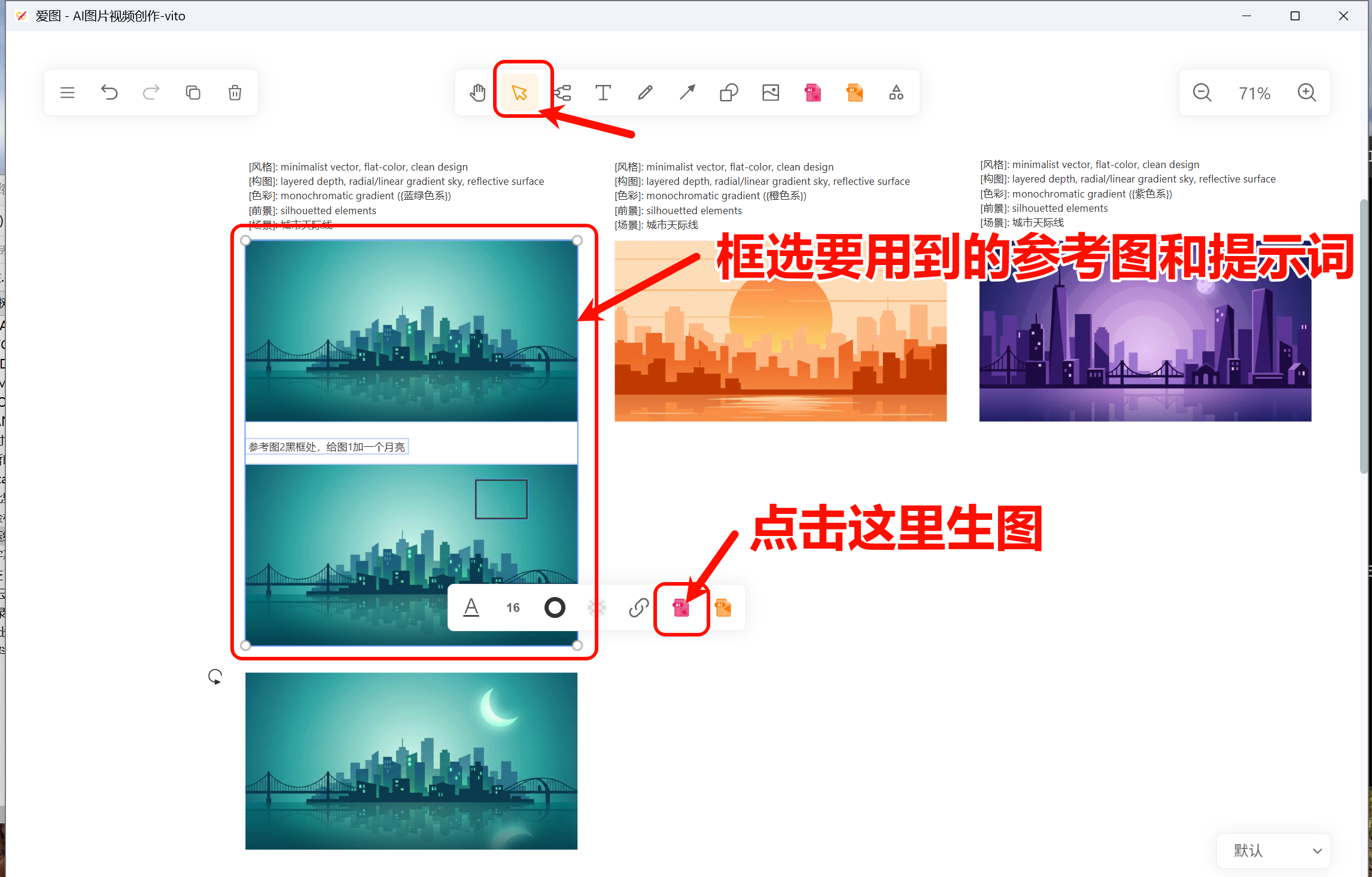The height and width of the screenshot is (877, 1372).
Task: Select the teal skyline reference image
Action: (411, 331)
